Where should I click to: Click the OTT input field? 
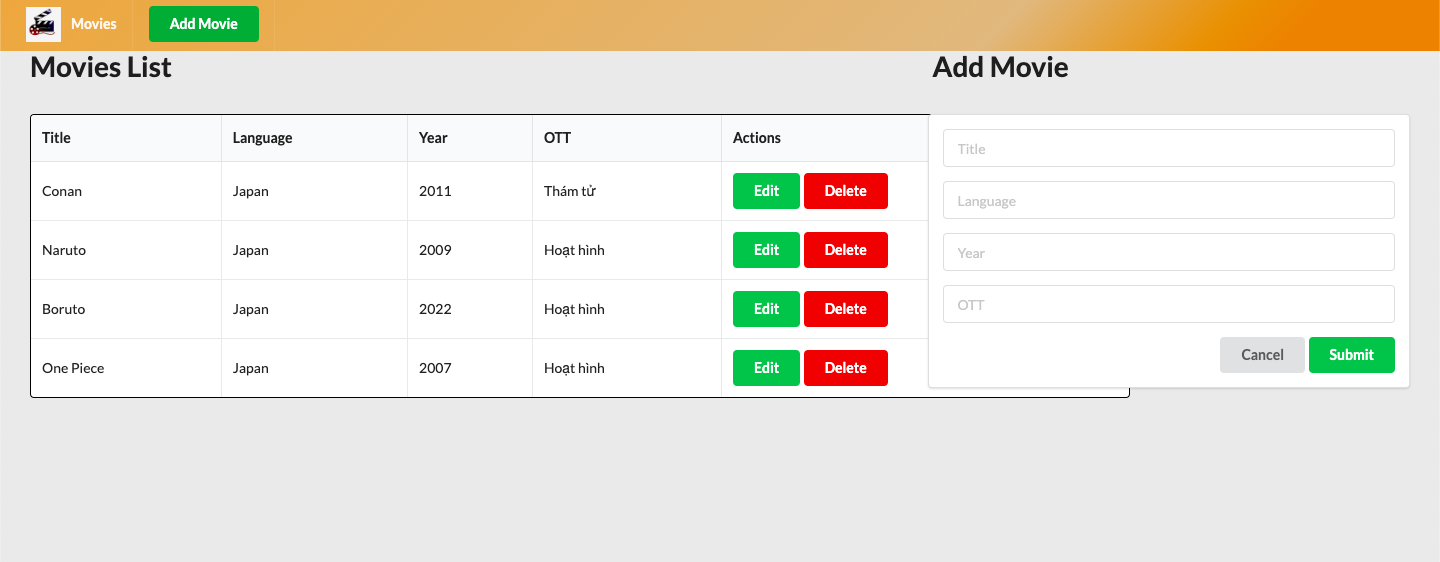pyautogui.click(x=1168, y=305)
